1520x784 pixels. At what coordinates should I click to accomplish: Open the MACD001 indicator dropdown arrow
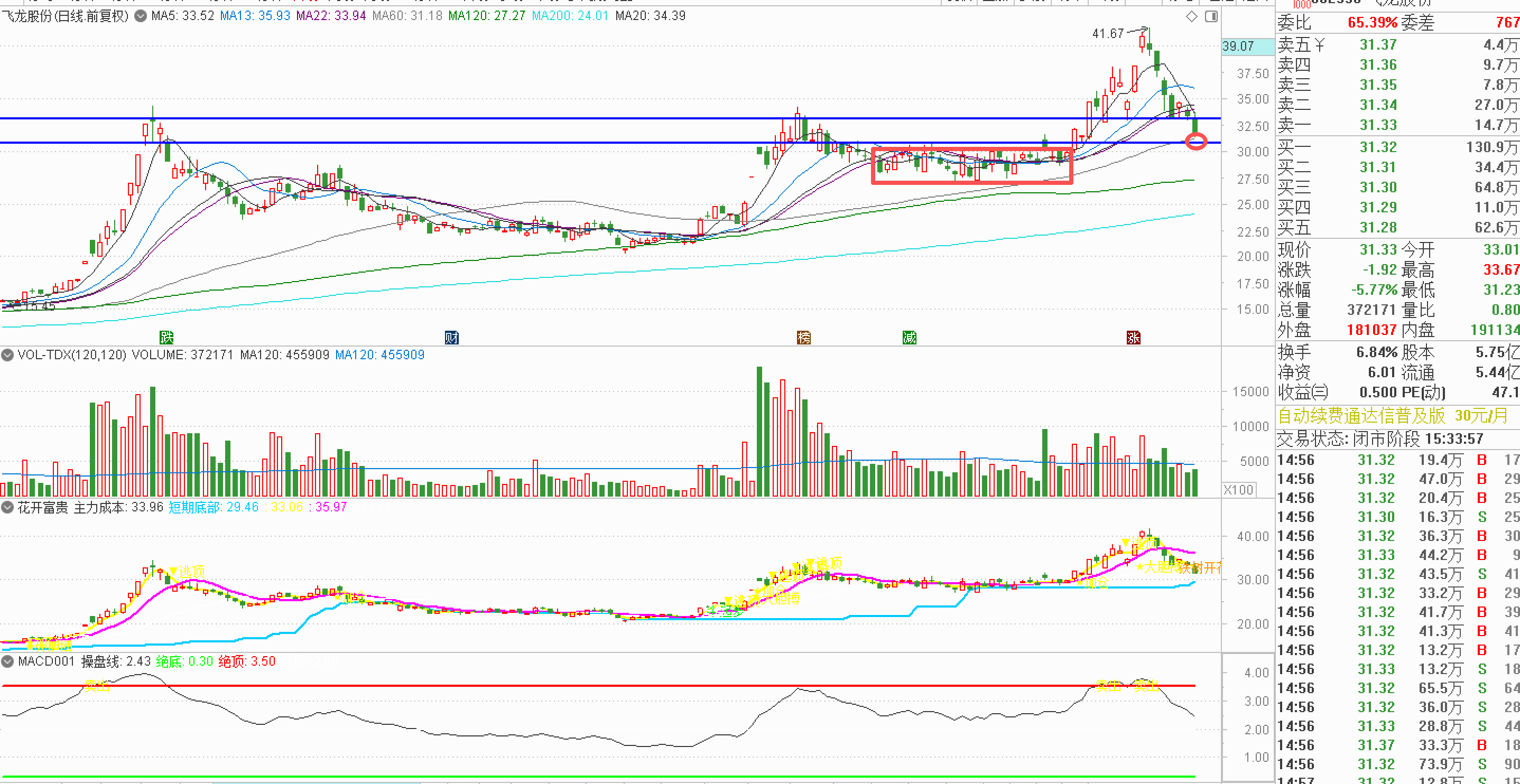coord(8,661)
